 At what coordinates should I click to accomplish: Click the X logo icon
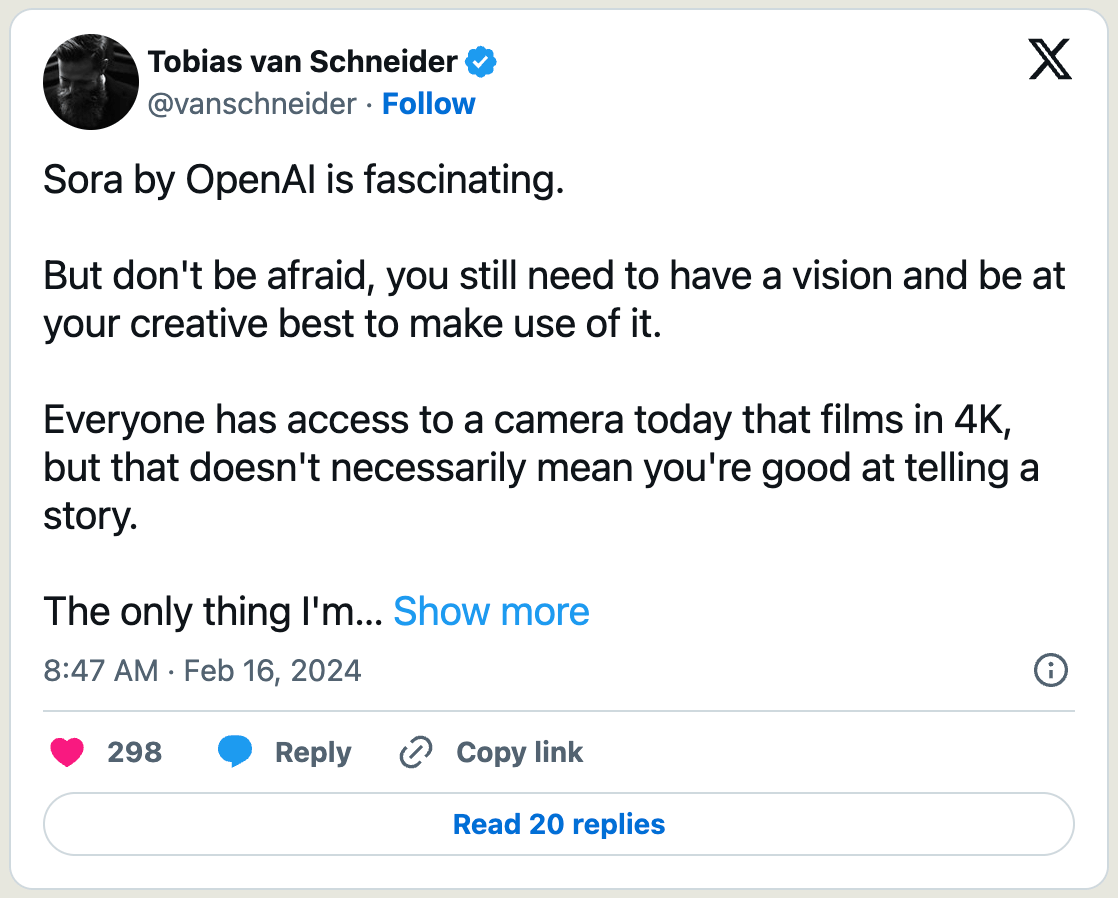tap(1049, 62)
